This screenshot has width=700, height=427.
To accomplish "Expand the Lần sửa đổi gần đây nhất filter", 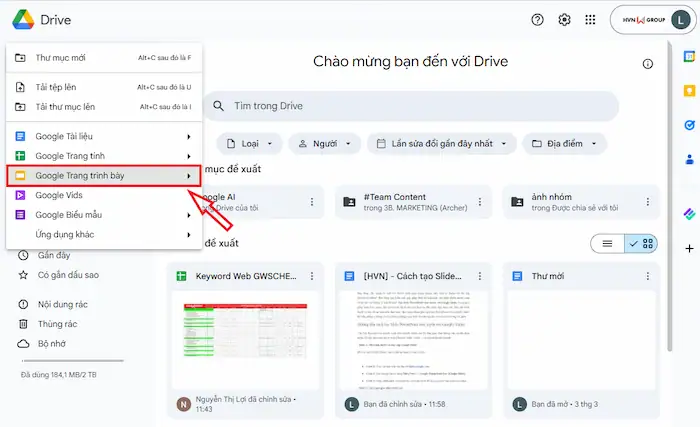I will coord(441,144).
